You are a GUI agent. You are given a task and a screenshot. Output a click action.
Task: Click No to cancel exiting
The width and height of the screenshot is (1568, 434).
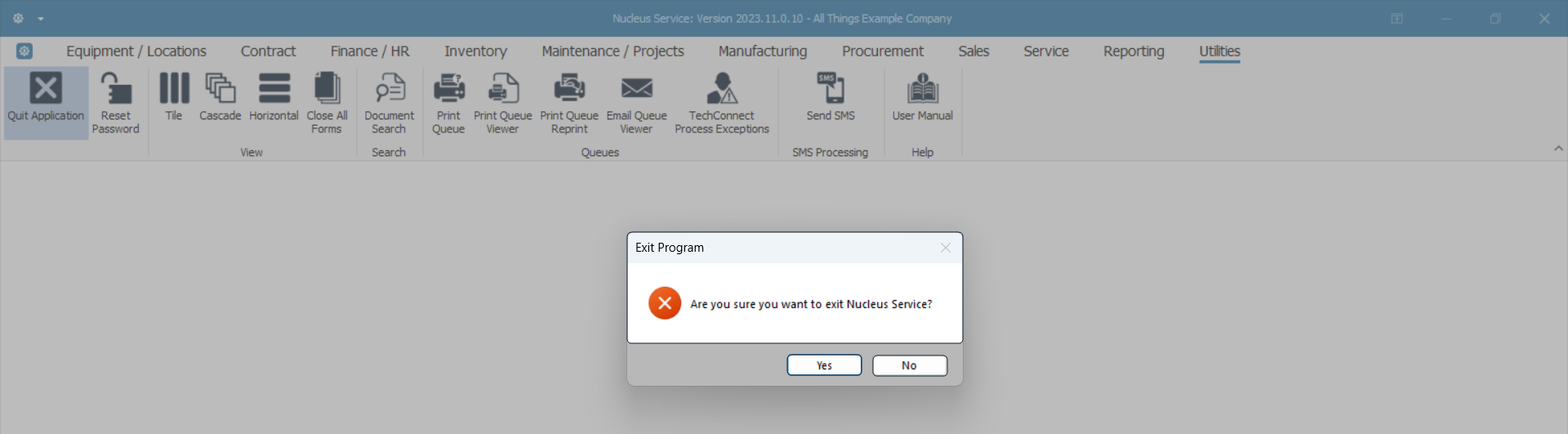[x=910, y=365]
